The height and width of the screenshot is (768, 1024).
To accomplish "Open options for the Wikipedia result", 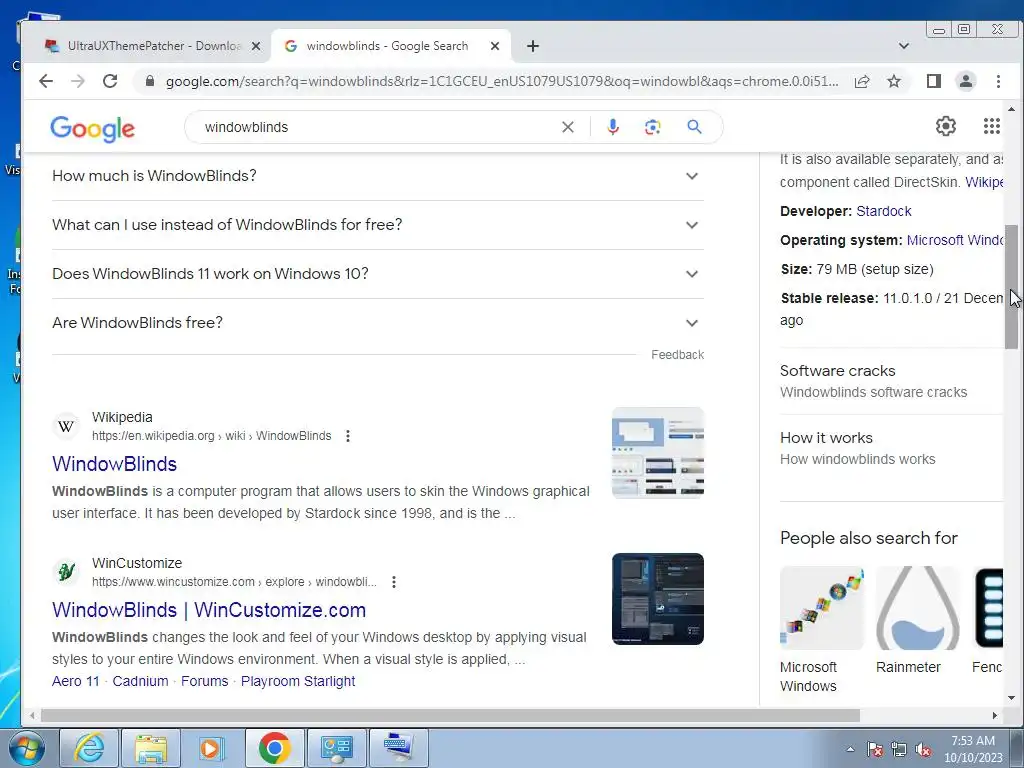I will click(x=348, y=436).
